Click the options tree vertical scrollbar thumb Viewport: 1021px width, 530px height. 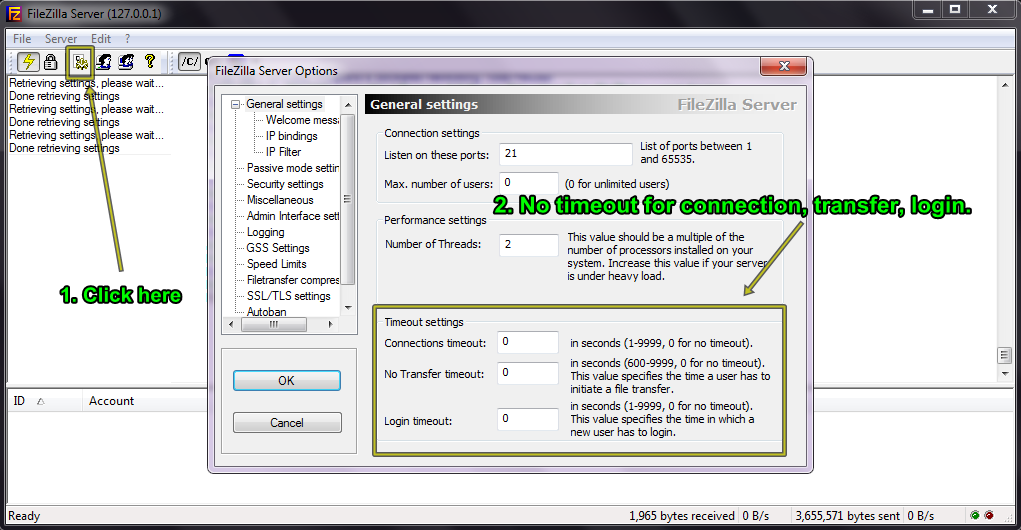click(348, 199)
